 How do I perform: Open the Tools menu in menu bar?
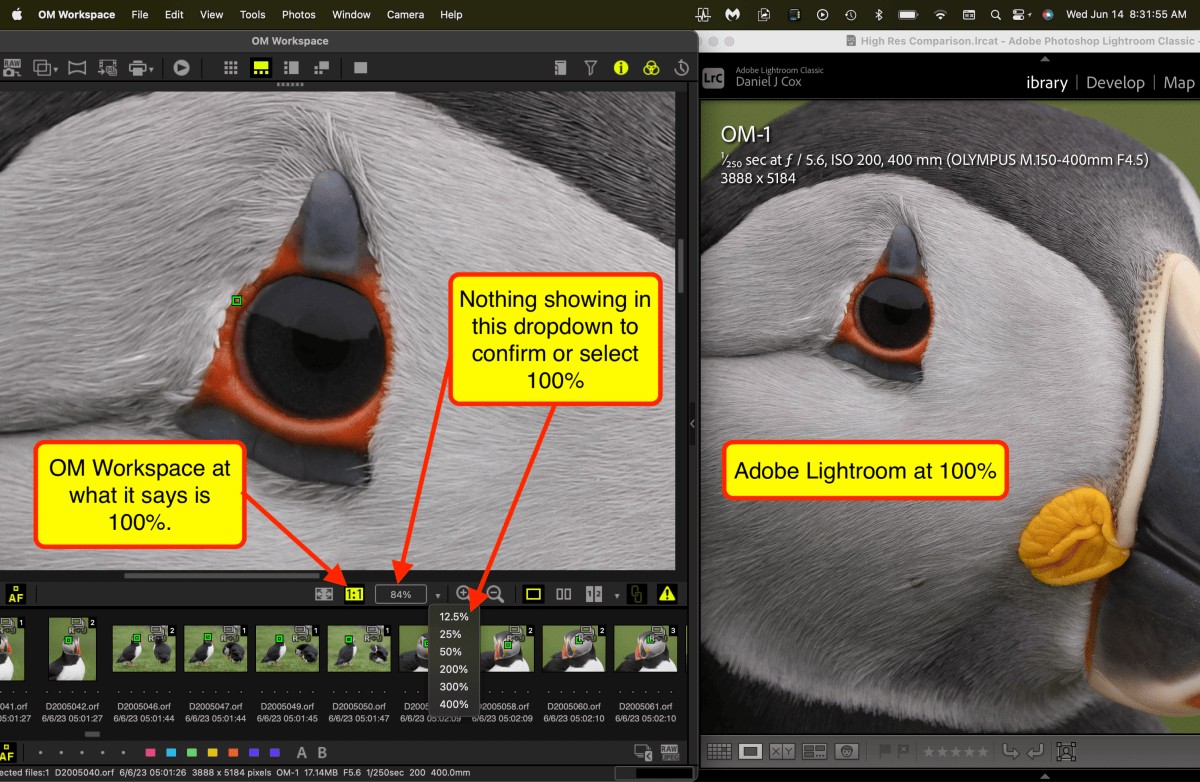coord(253,15)
